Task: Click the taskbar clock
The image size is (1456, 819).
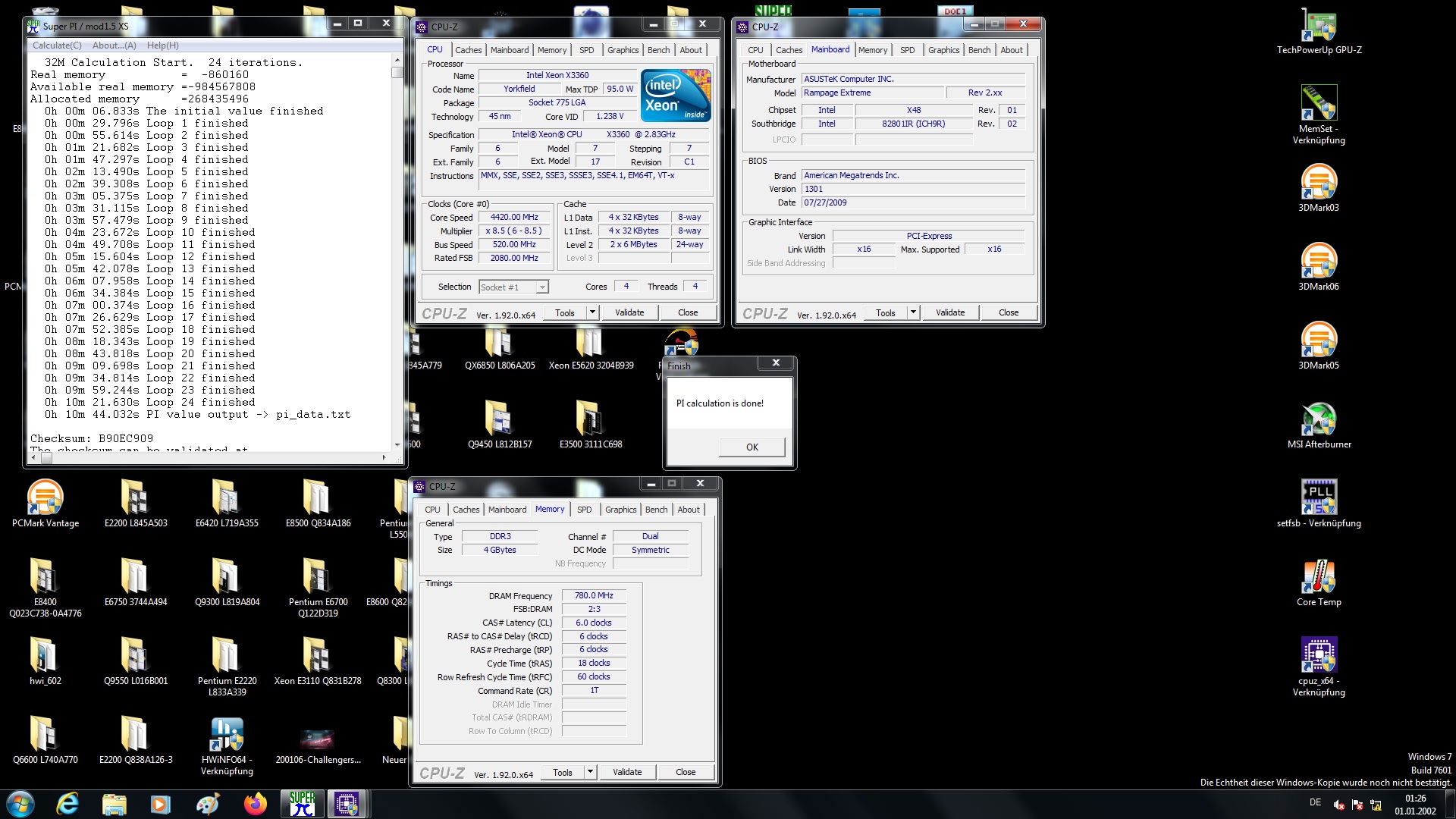Action: pos(1415,805)
